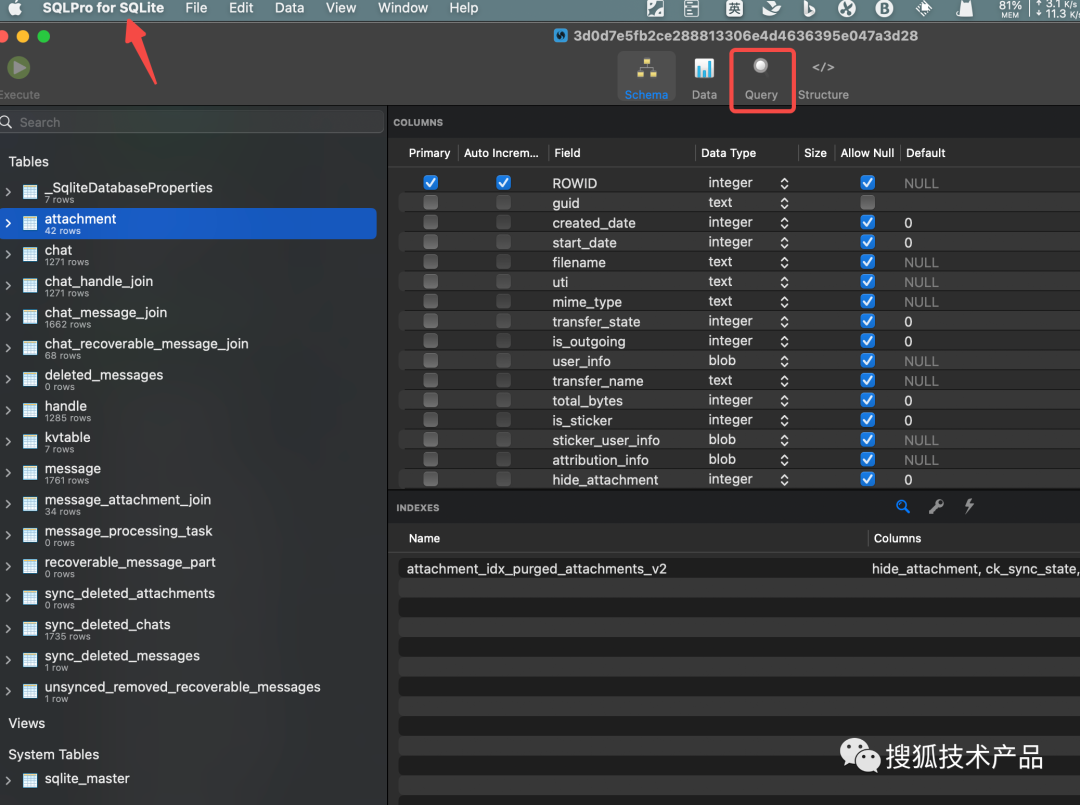The width and height of the screenshot is (1080, 805).
Task: Open the Apple menu
Action: pos(14,8)
